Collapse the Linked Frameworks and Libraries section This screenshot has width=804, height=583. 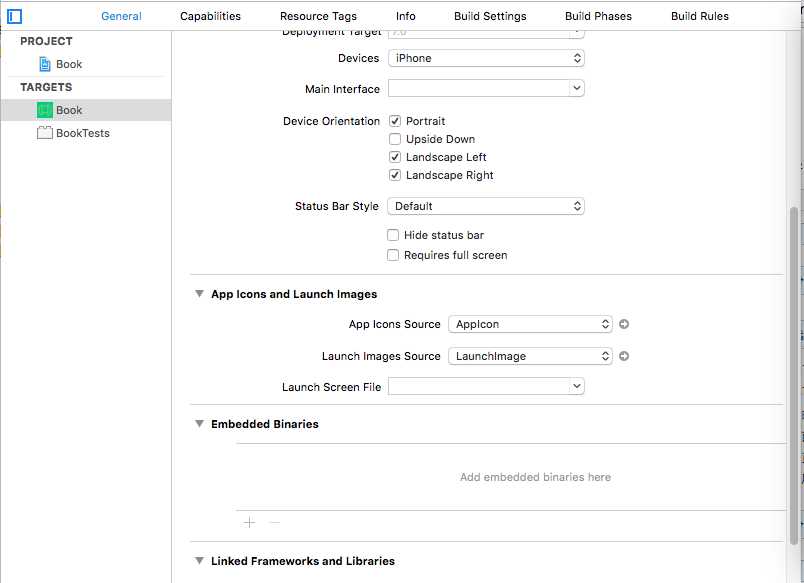[199, 561]
